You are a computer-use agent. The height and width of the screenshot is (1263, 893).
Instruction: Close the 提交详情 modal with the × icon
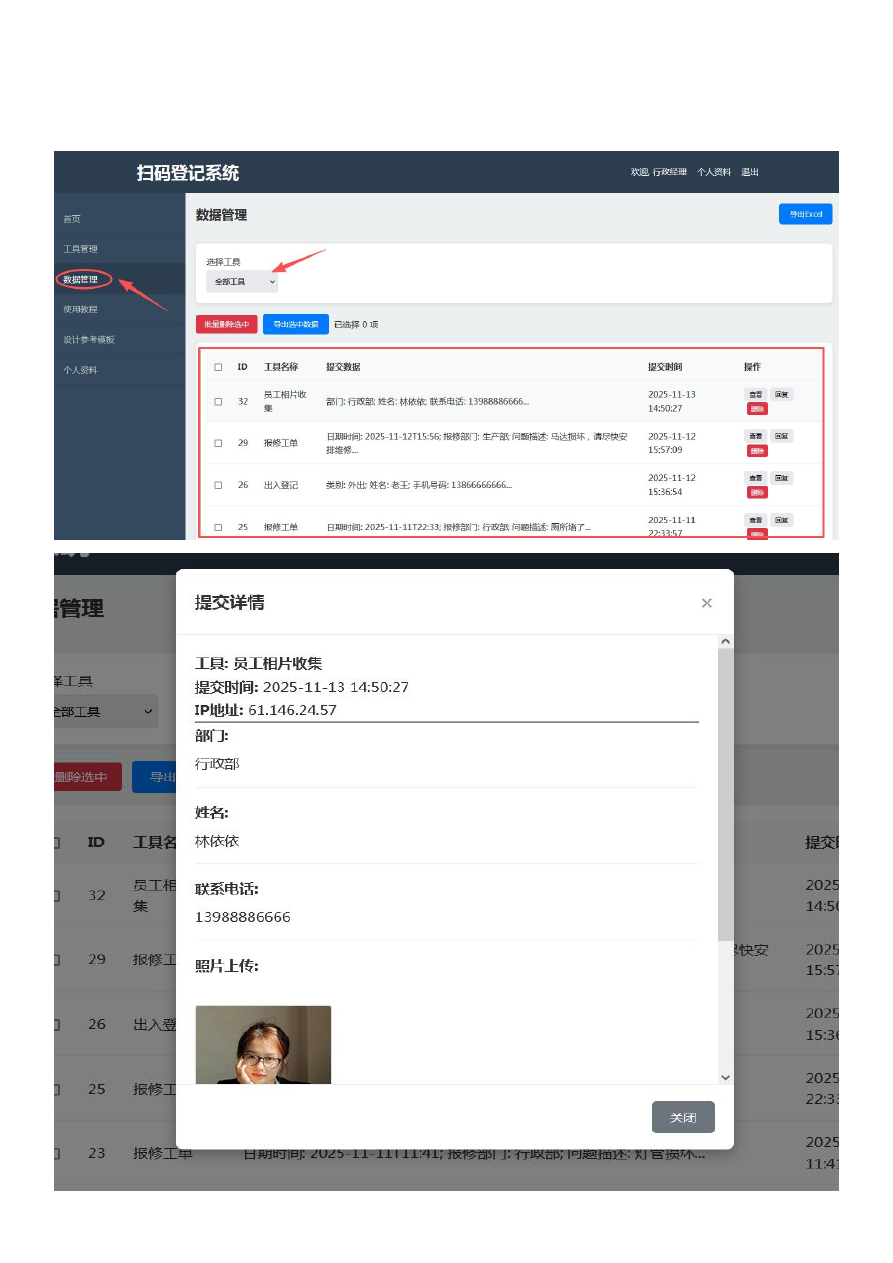(x=707, y=603)
